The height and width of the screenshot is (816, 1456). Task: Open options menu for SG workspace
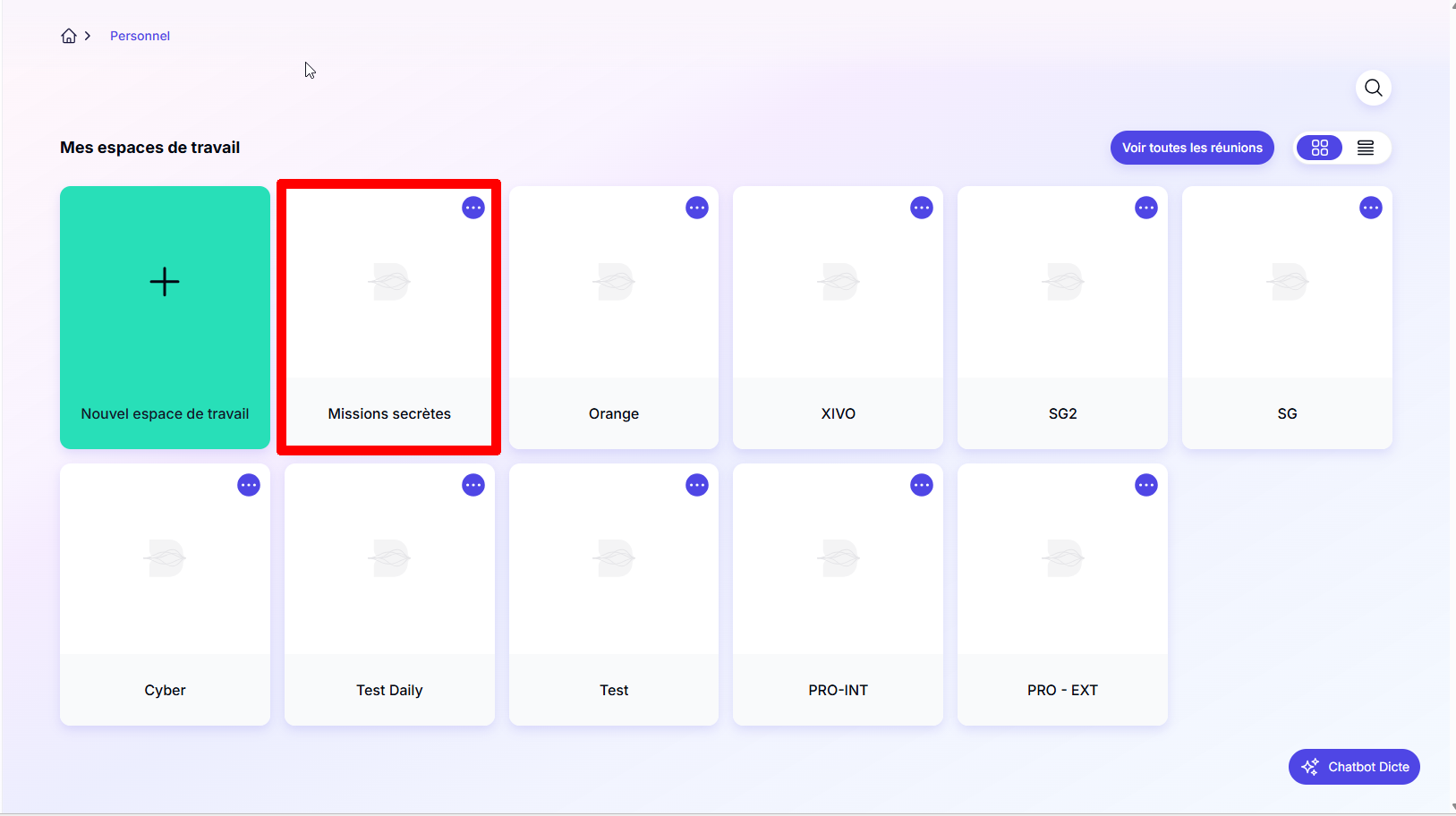pos(1371,208)
